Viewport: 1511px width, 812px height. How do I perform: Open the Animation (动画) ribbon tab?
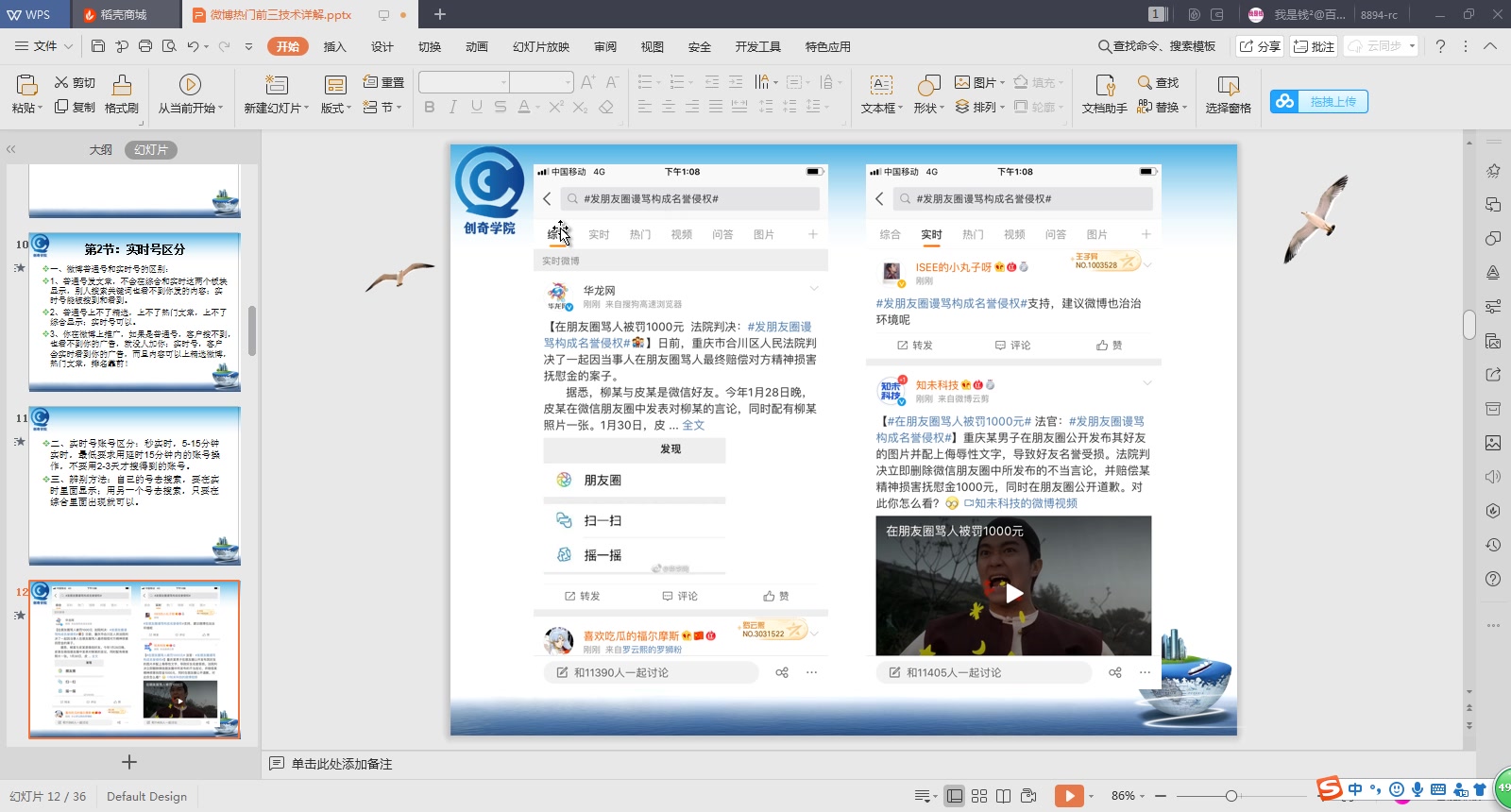(477, 46)
